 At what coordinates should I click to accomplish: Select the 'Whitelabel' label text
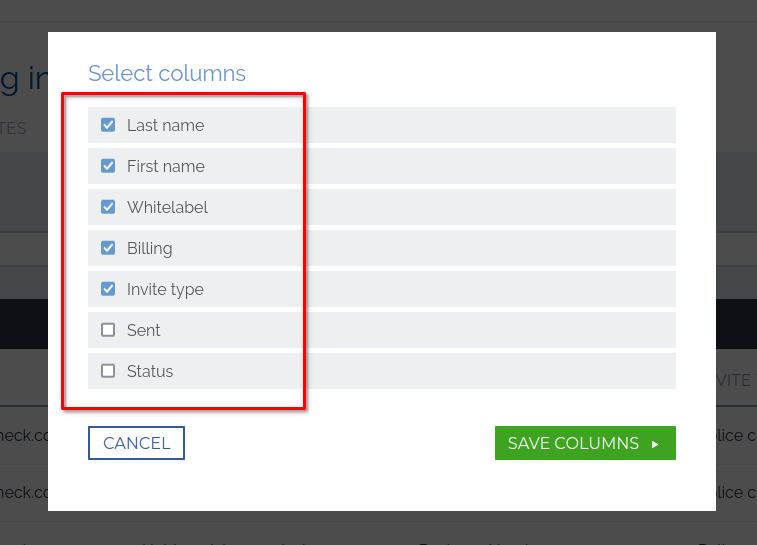(x=167, y=207)
